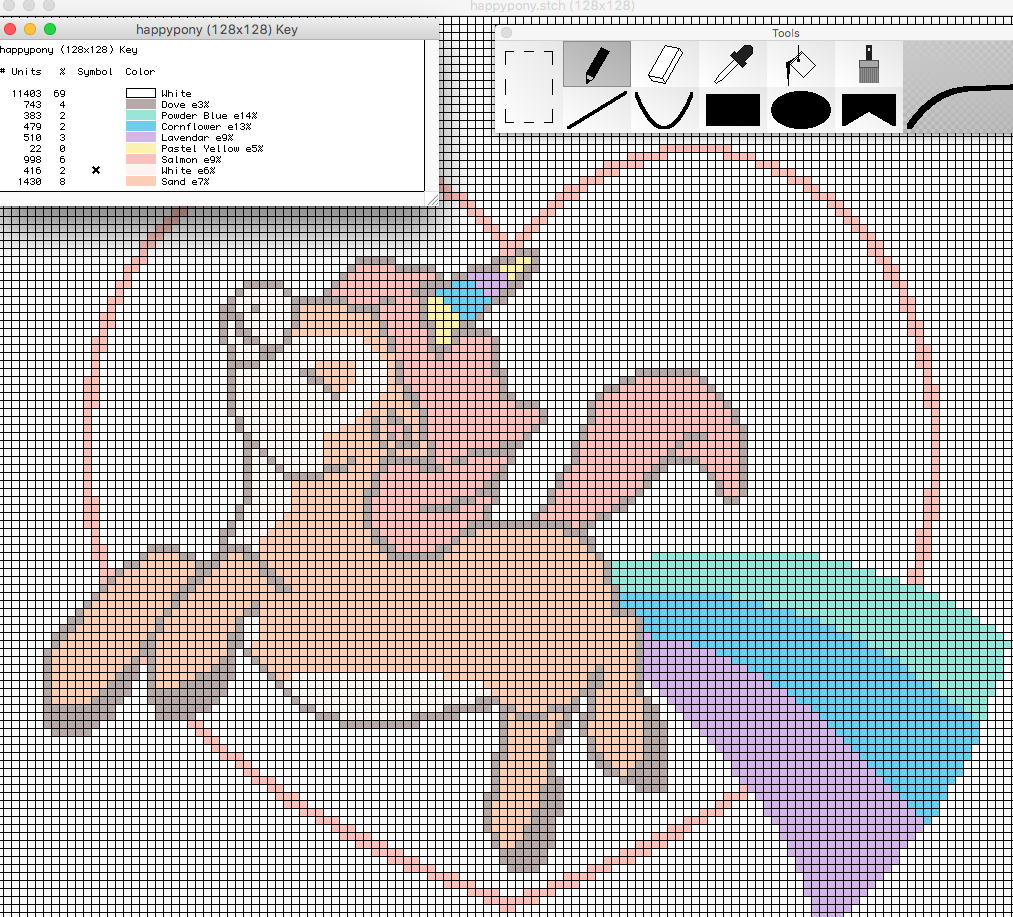Viewport: 1013px width, 917px height.
Task: Click the happypony.stch main window title
Action: point(552,6)
